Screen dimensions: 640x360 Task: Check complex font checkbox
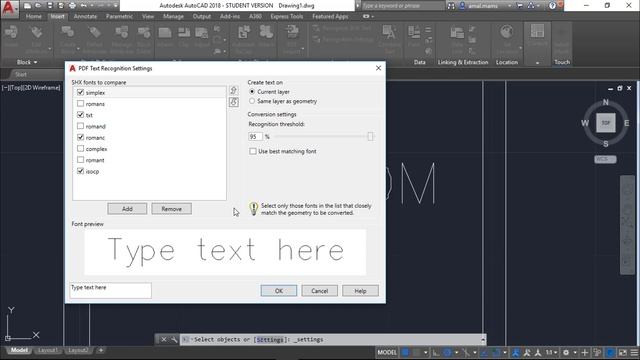(80, 149)
